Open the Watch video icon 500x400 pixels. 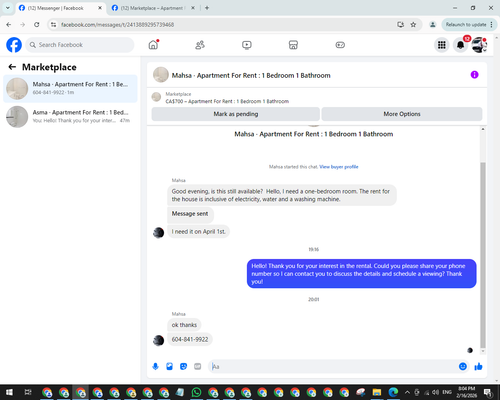coord(247,45)
